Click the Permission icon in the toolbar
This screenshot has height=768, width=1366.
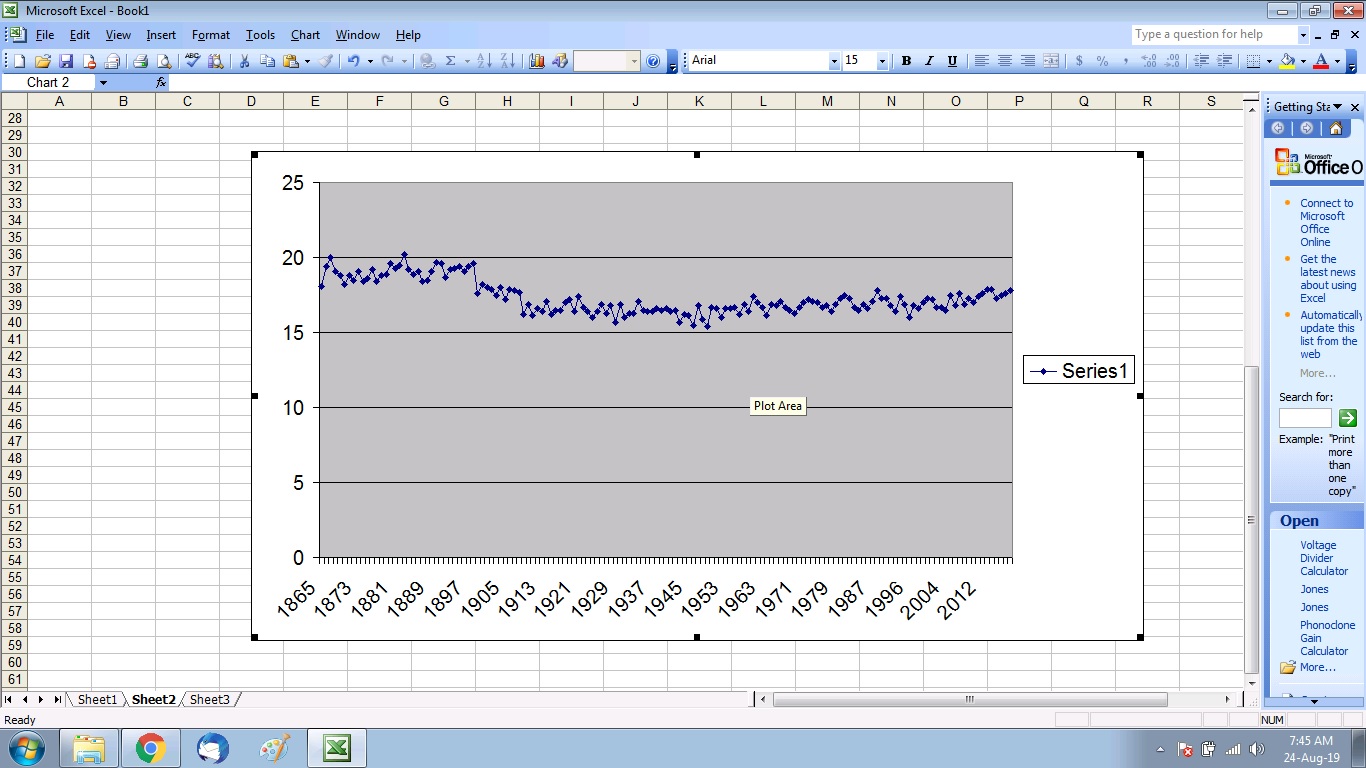point(89,61)
